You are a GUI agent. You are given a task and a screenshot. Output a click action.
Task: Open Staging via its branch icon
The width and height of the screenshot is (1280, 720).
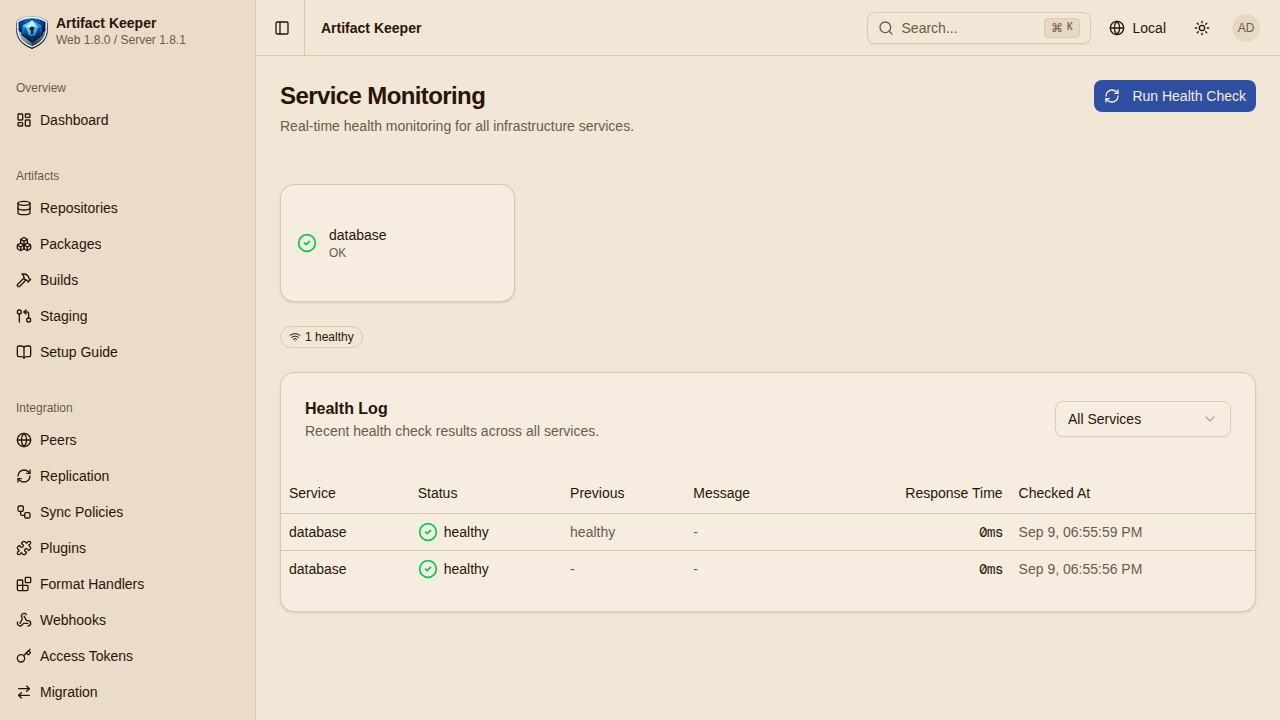24,316
